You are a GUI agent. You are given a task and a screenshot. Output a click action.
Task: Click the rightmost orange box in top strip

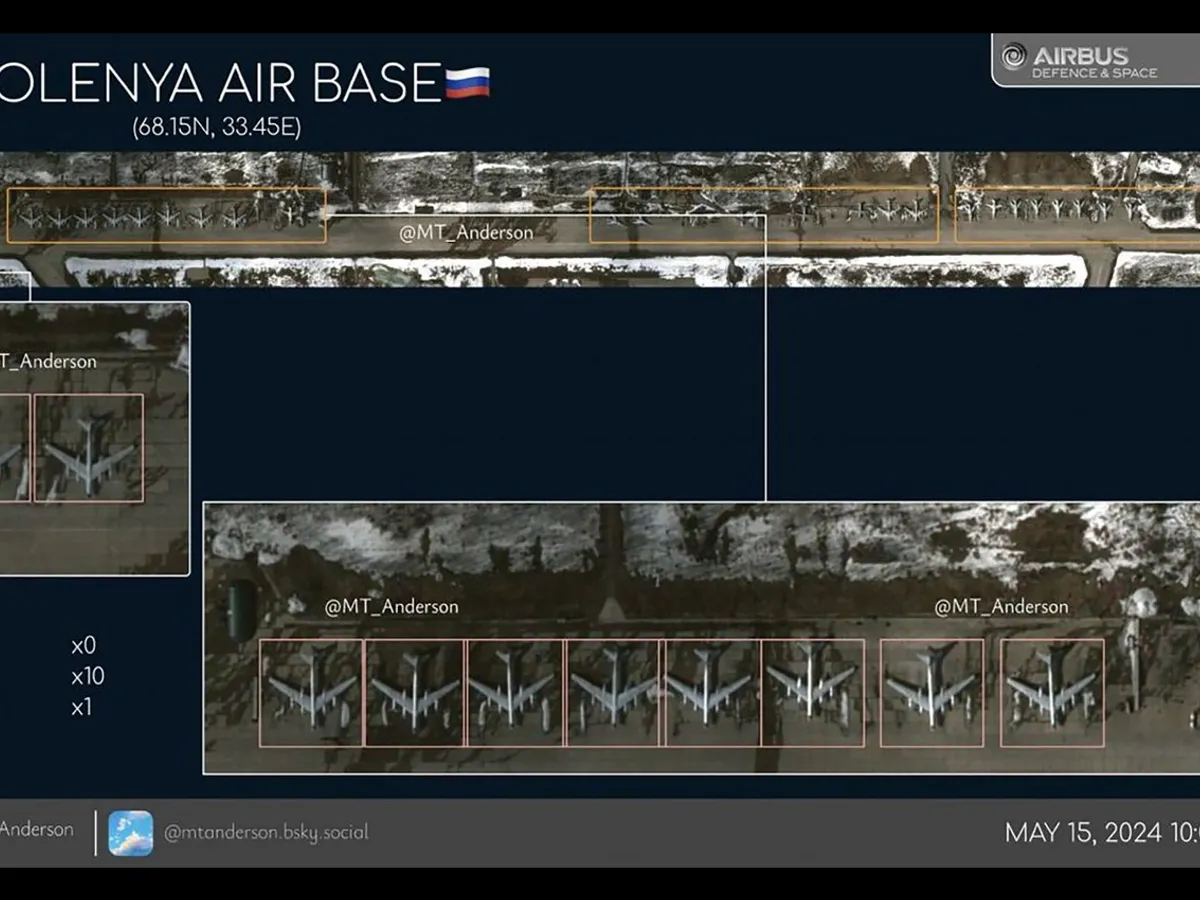coord(1076,215)
